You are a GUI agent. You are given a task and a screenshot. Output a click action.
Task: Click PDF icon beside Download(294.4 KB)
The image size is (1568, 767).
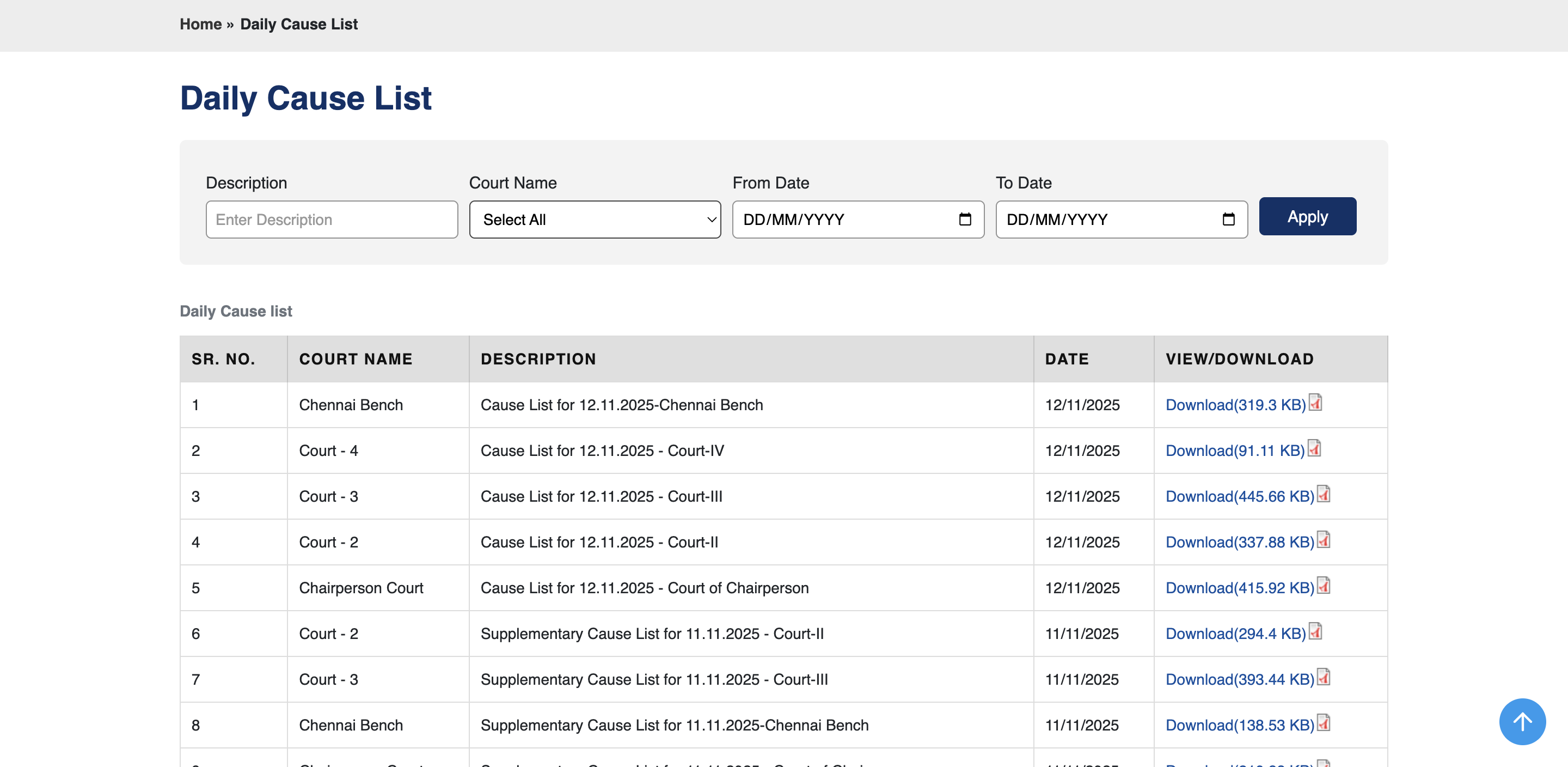(x=1315, y=631)
